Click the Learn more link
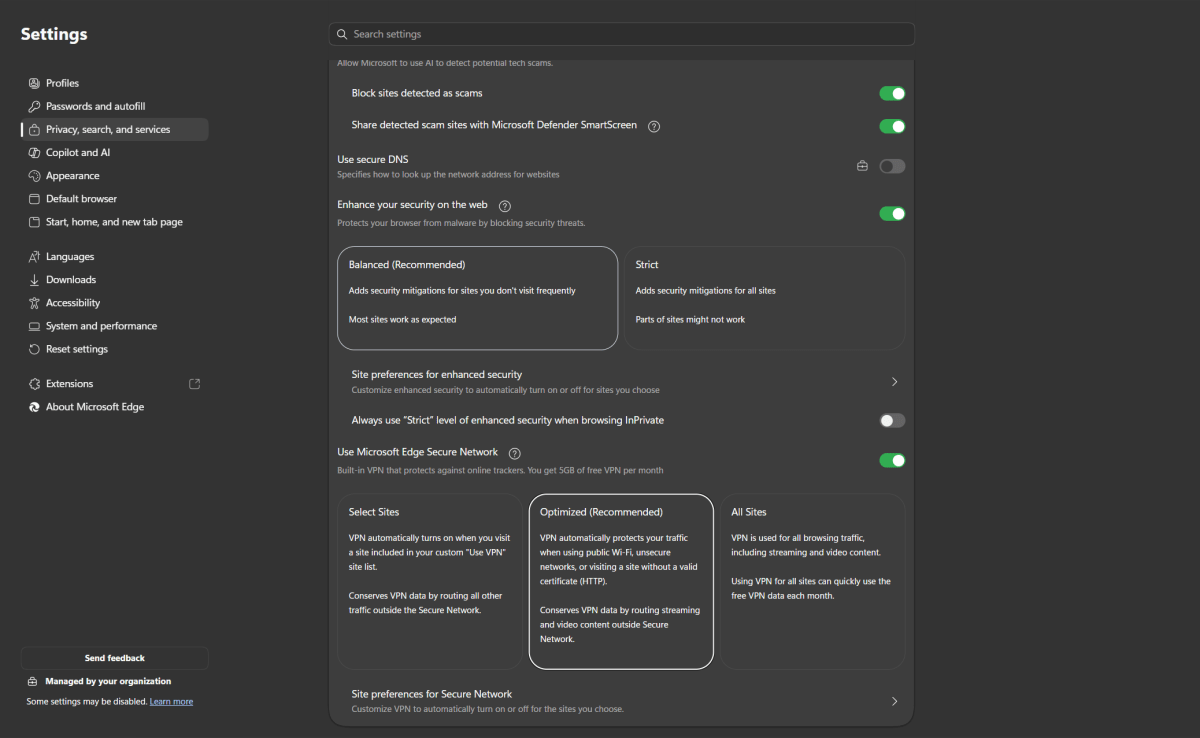 [x=171, y=702]
